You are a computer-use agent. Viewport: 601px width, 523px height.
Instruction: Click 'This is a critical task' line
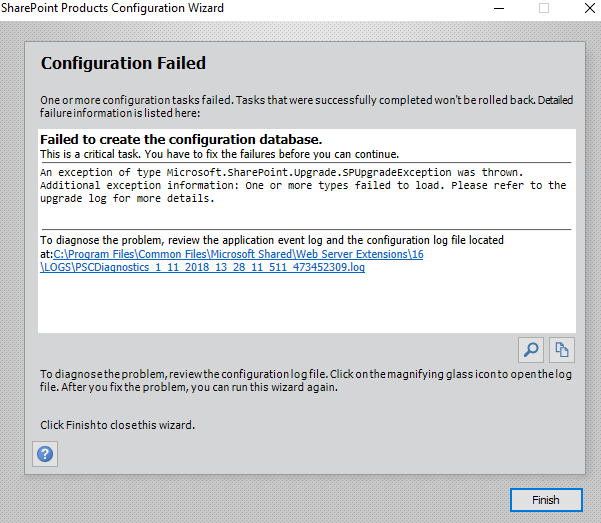219,154
